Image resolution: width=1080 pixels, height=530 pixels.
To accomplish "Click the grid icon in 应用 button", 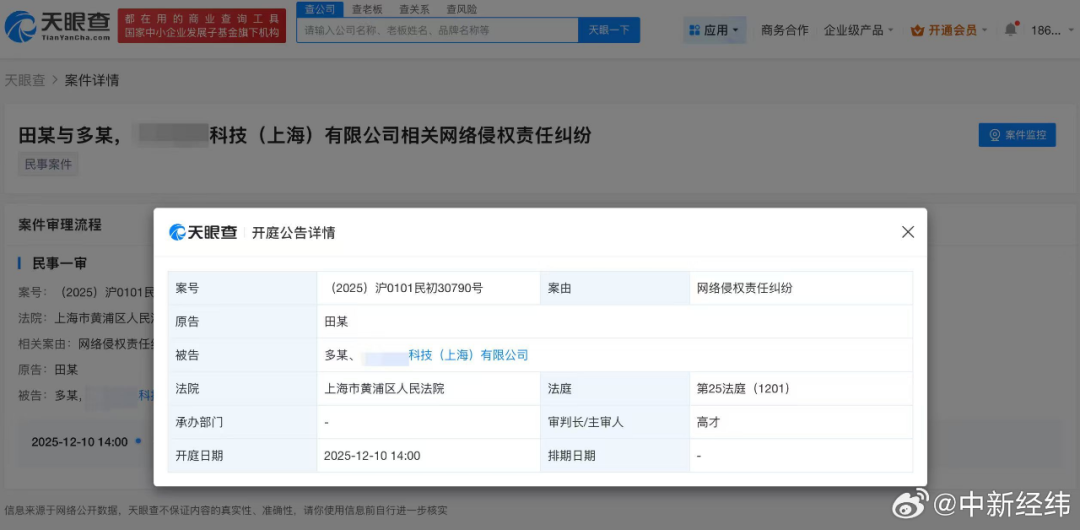I will [694, 30].
